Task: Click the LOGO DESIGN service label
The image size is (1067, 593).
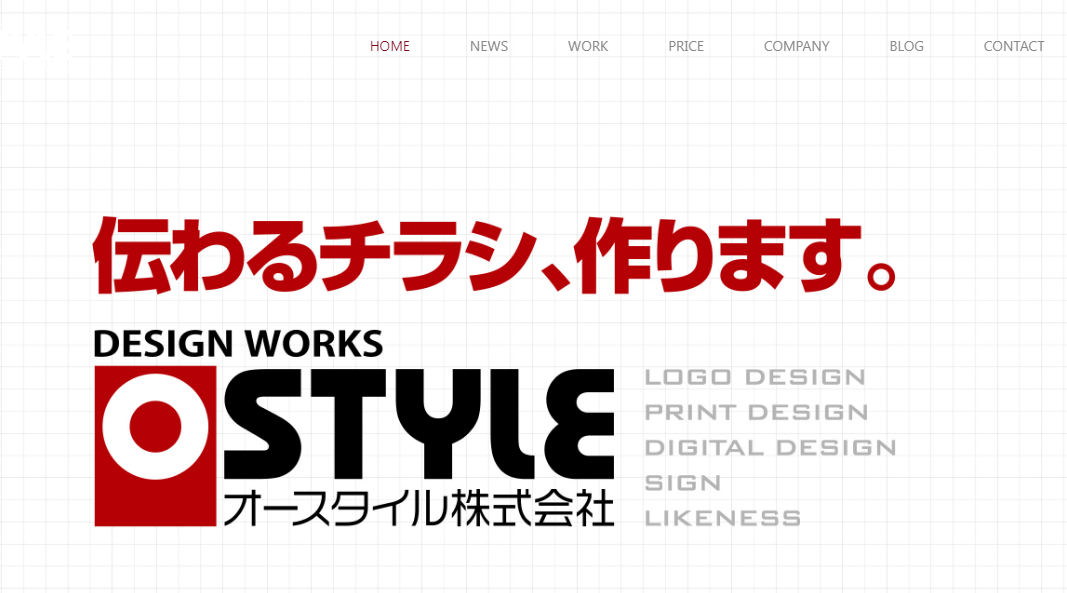Action: point(755,377)
